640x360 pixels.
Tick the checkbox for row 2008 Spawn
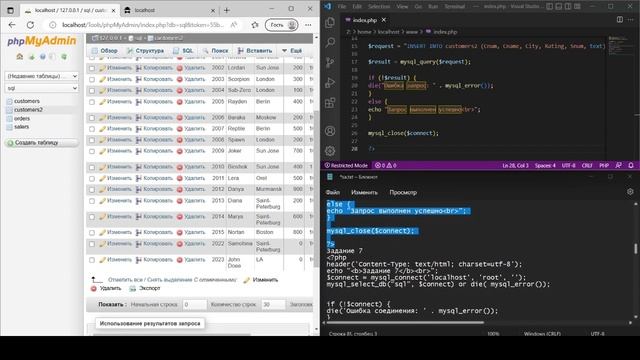click(x=92, y=140)
